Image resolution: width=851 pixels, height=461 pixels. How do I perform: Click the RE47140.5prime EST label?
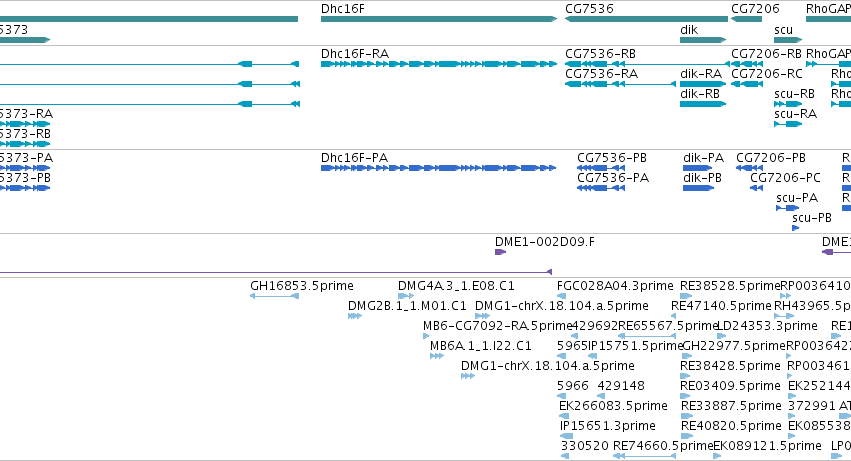721,306
